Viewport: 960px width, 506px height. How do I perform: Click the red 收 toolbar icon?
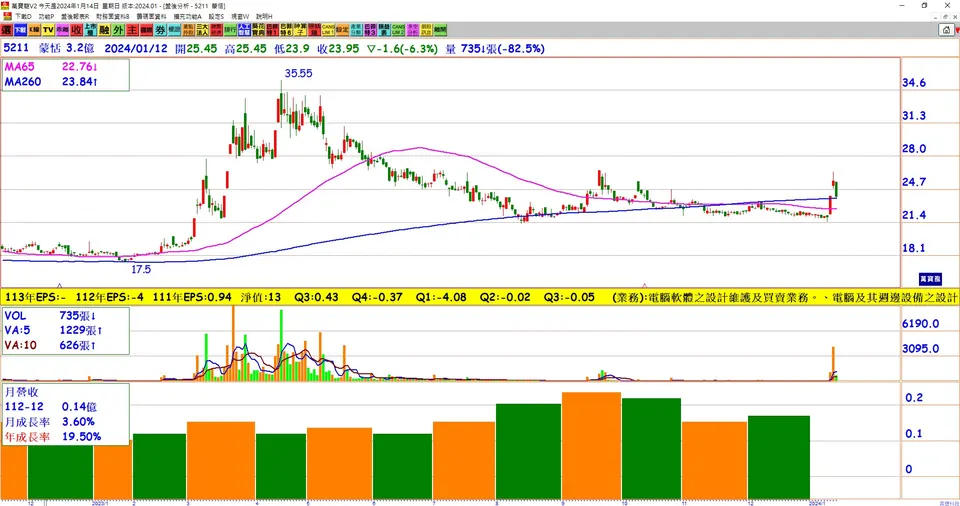(77, 29)
